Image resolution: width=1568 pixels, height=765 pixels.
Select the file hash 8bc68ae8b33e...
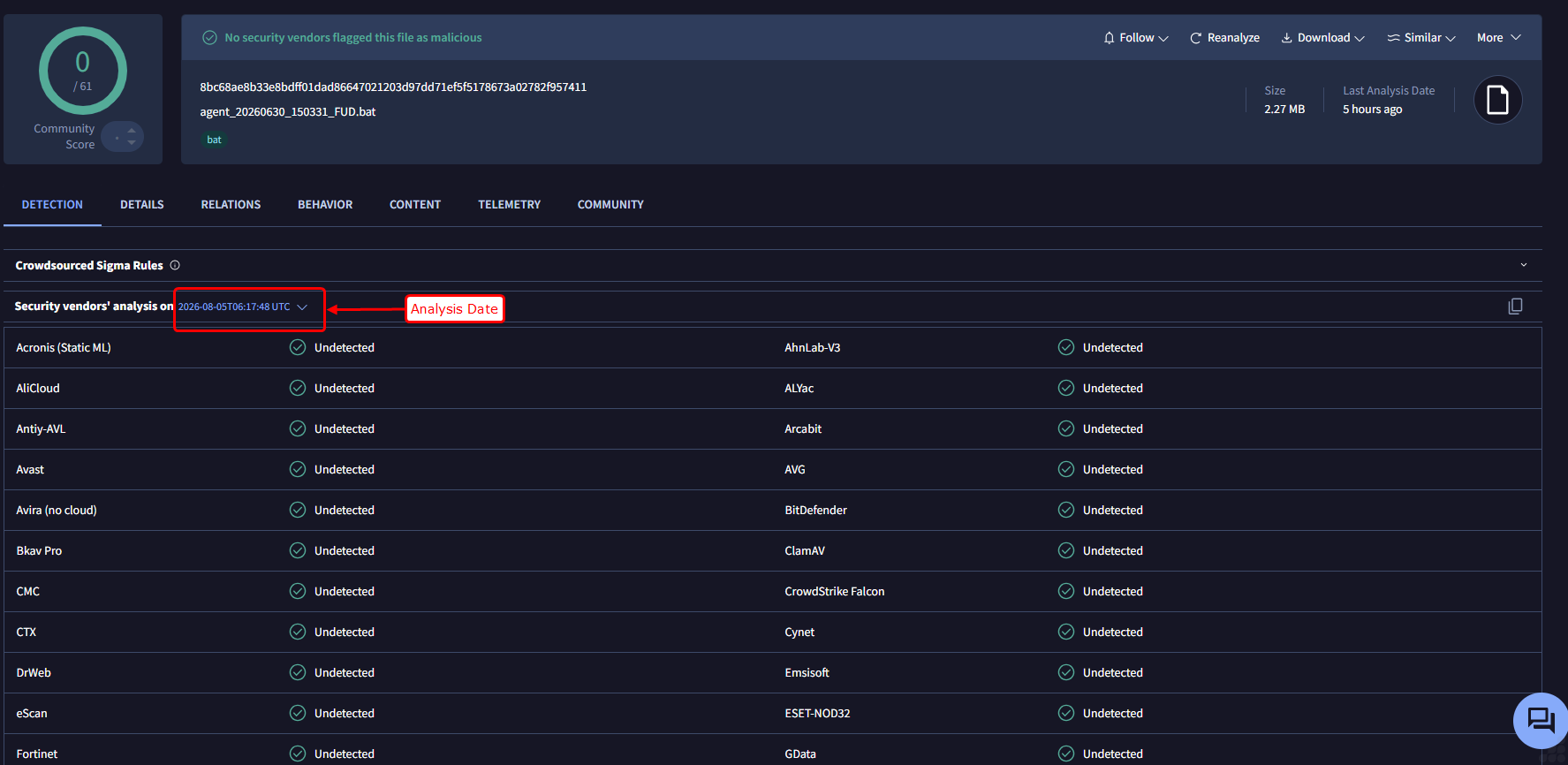[x=393, y=87]
